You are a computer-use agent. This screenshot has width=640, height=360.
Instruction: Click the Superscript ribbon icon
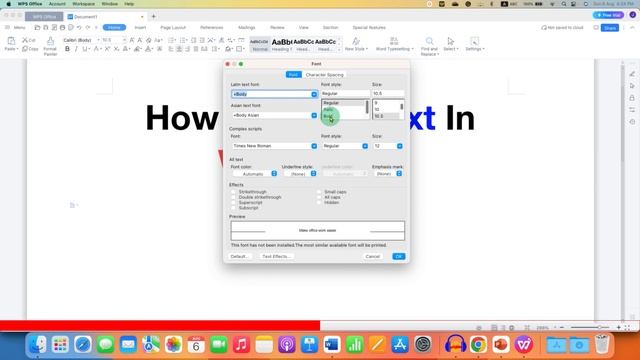pyautogui.click(x=107, y=49)
